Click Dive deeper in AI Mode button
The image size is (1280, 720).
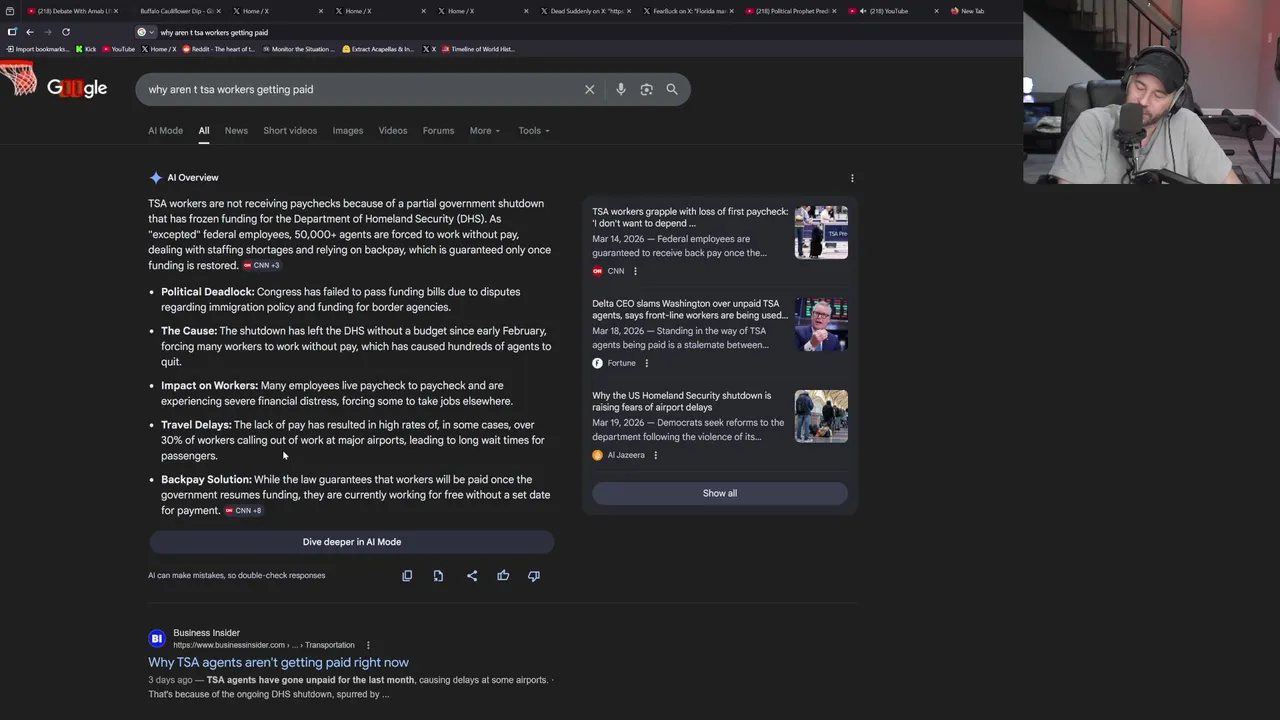pos(352,542)
